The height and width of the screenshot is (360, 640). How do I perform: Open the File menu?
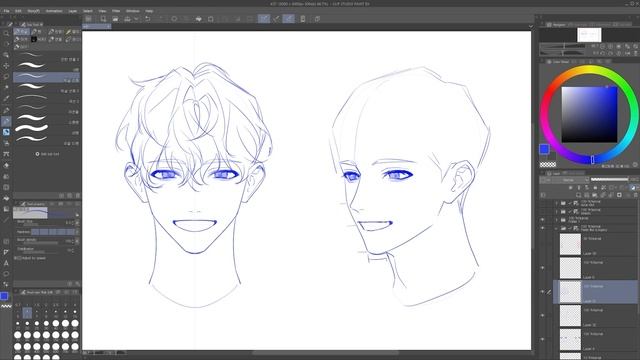tap(7, 11)
